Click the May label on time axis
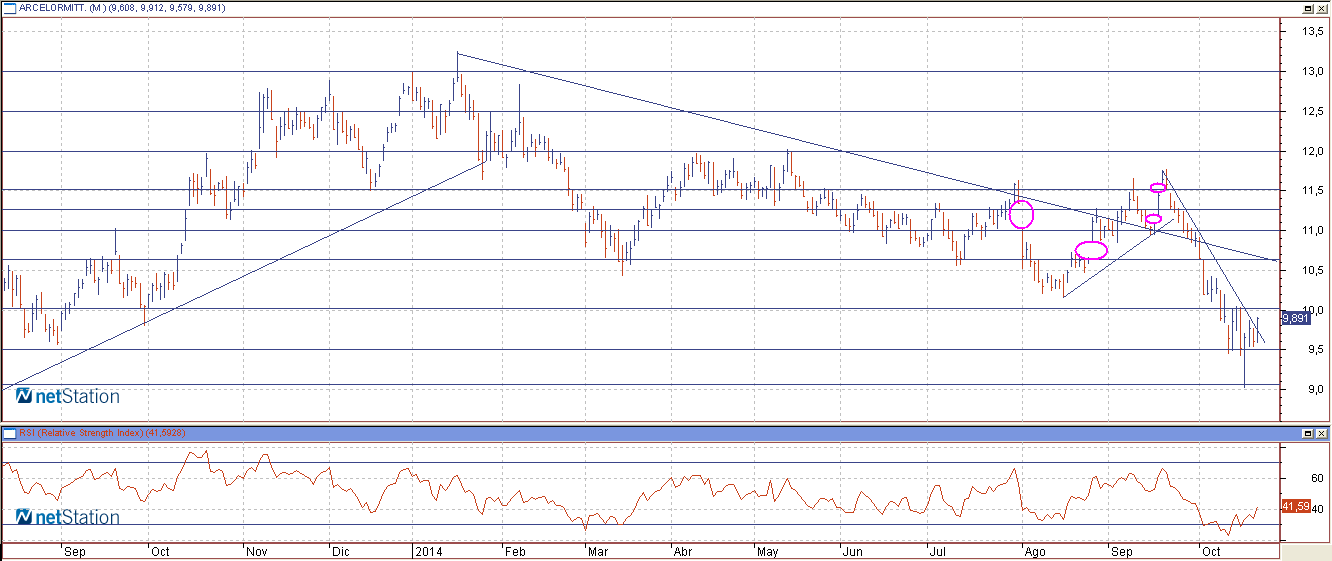Image resolution: width=1332 pixels, height=561 pixels. tap(768, 551)
